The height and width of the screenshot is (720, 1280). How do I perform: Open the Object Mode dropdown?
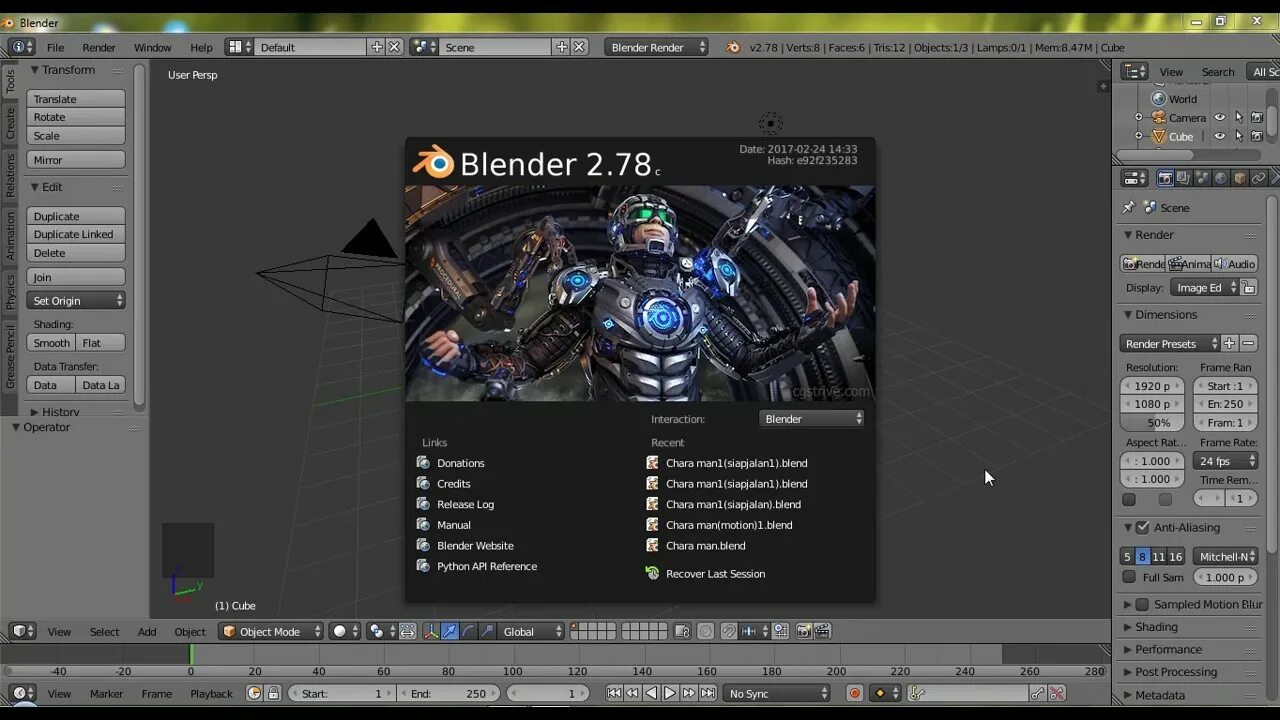271,631
